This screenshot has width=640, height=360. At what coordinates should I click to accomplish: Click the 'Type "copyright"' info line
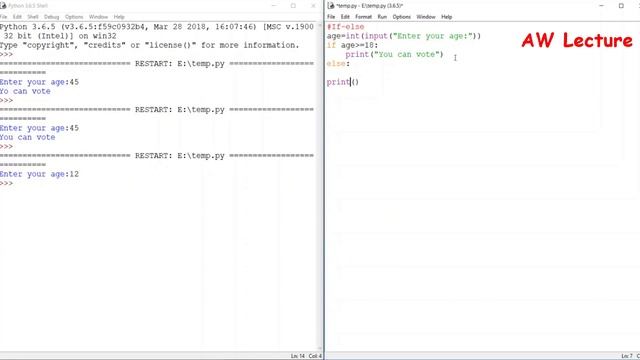[149, 45]
